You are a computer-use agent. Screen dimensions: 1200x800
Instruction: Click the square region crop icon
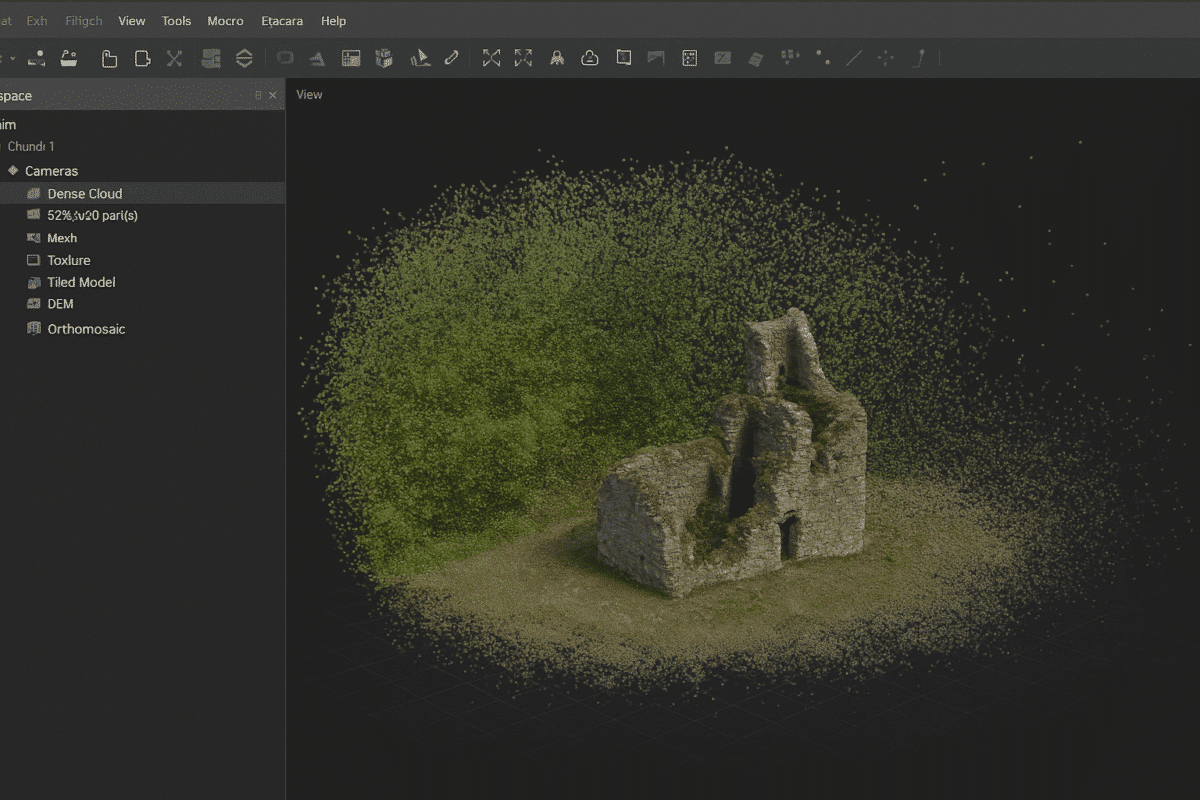pos(624,58)
